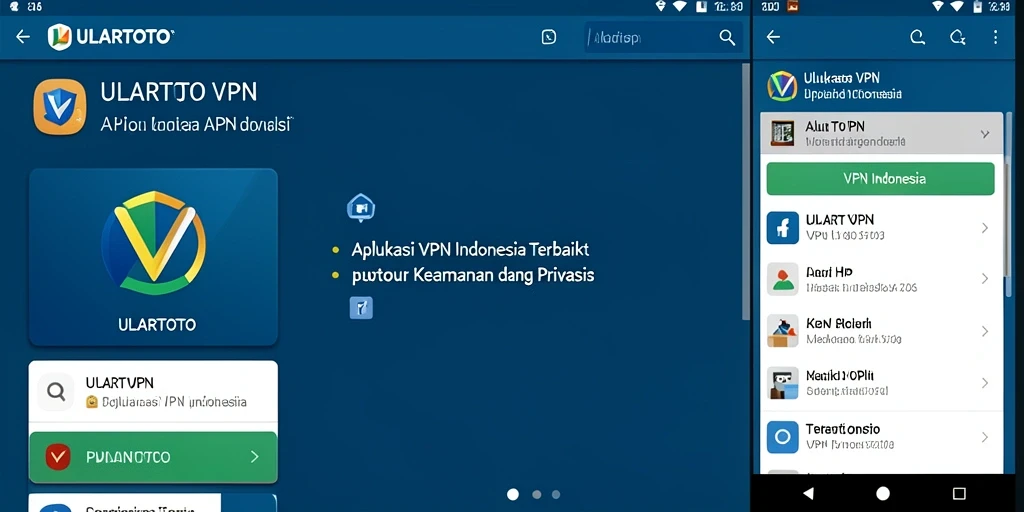
Task: Click the blue circle icon in Teraotionsio row
Action: [782, 437]
